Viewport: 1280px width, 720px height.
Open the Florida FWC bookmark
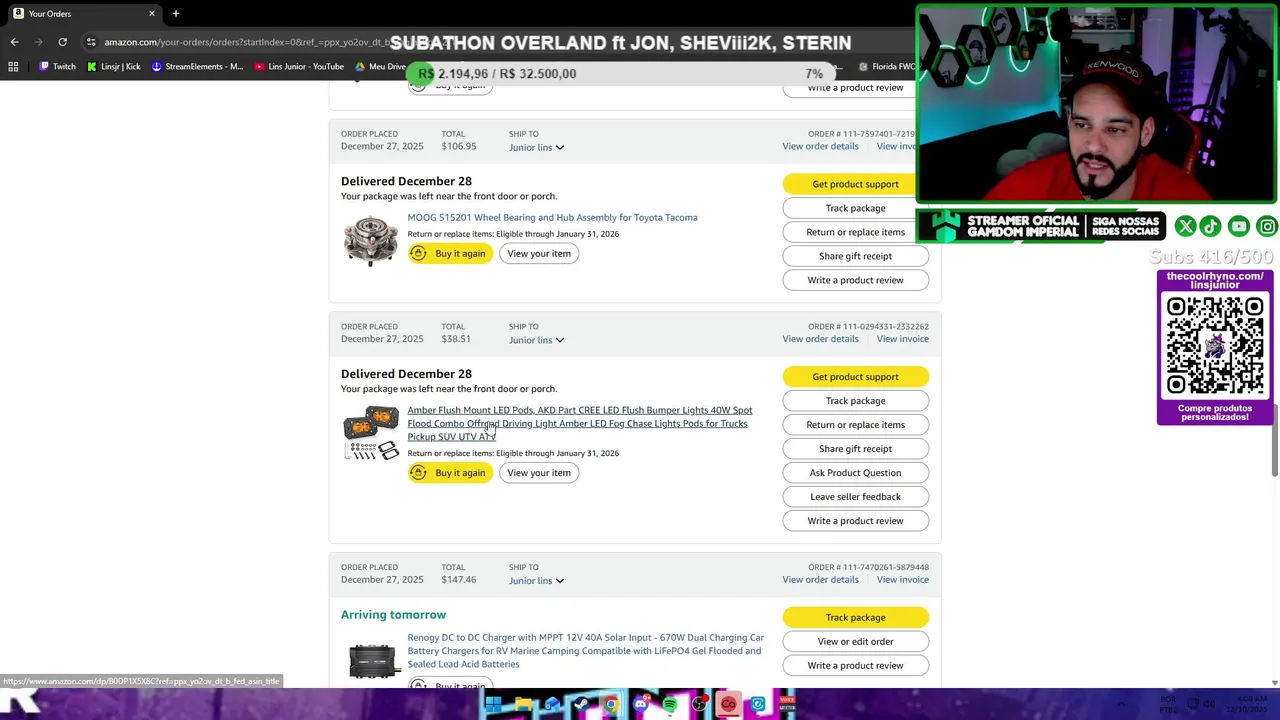pos(886,67)
